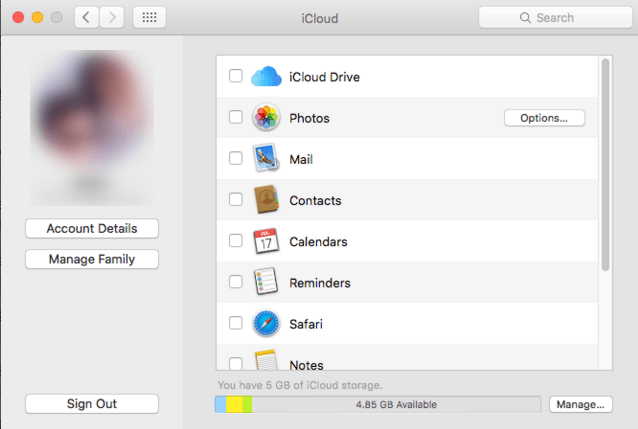
Task: Click the services list vertical scrollbar
Action: click(x=605, y=164)
